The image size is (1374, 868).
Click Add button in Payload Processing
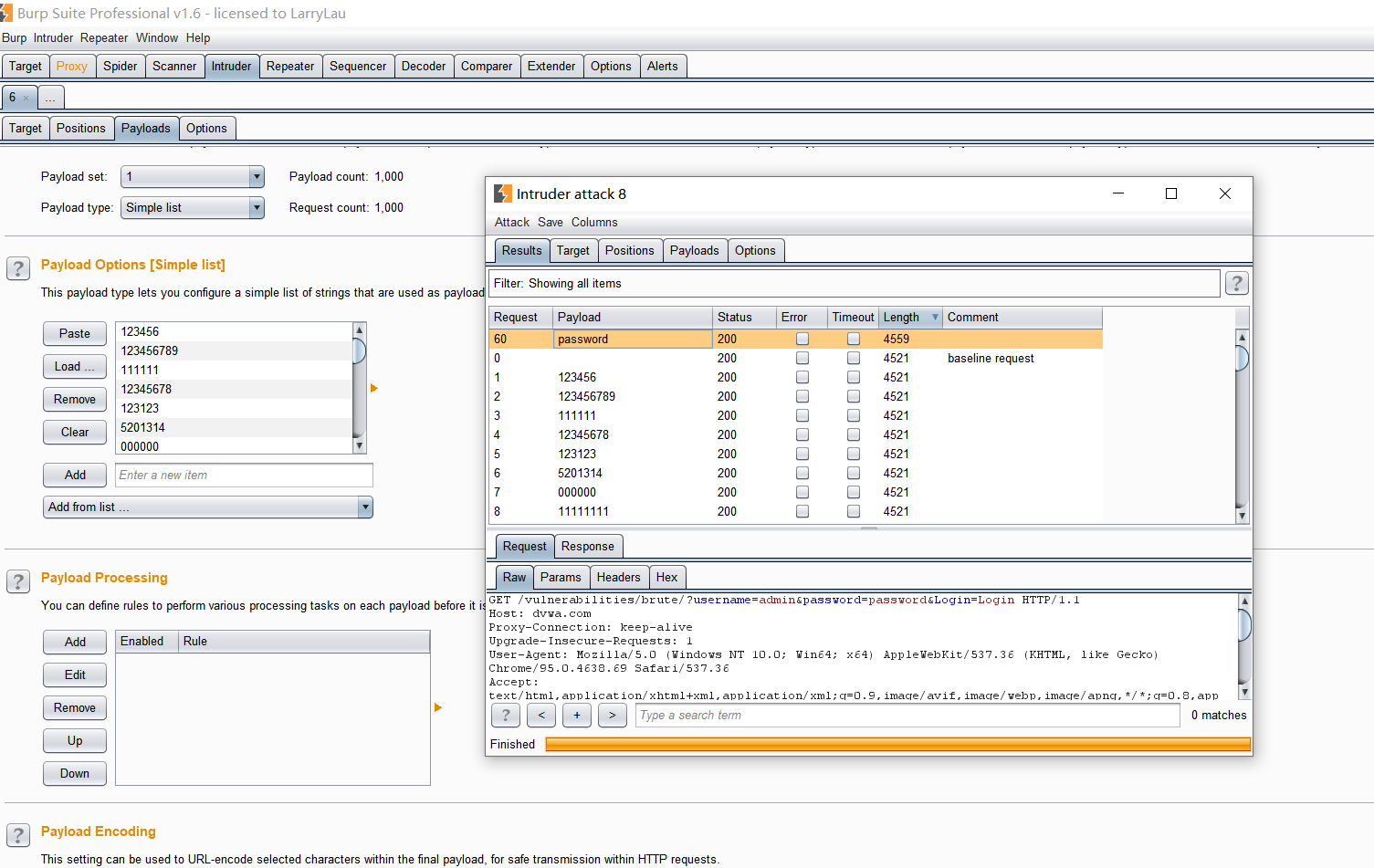pyautogui.click(x=75, y=642)
